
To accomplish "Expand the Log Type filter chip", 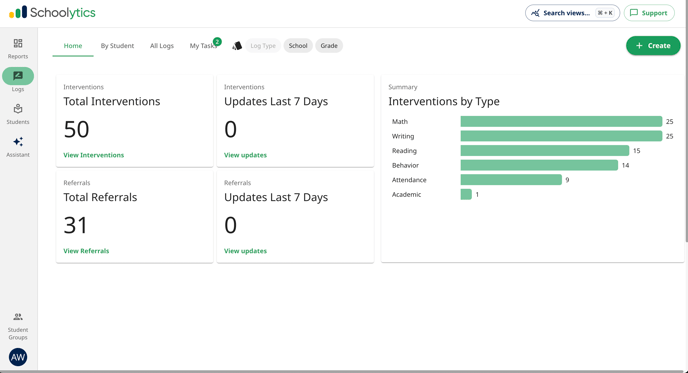I will click(263, 46).
